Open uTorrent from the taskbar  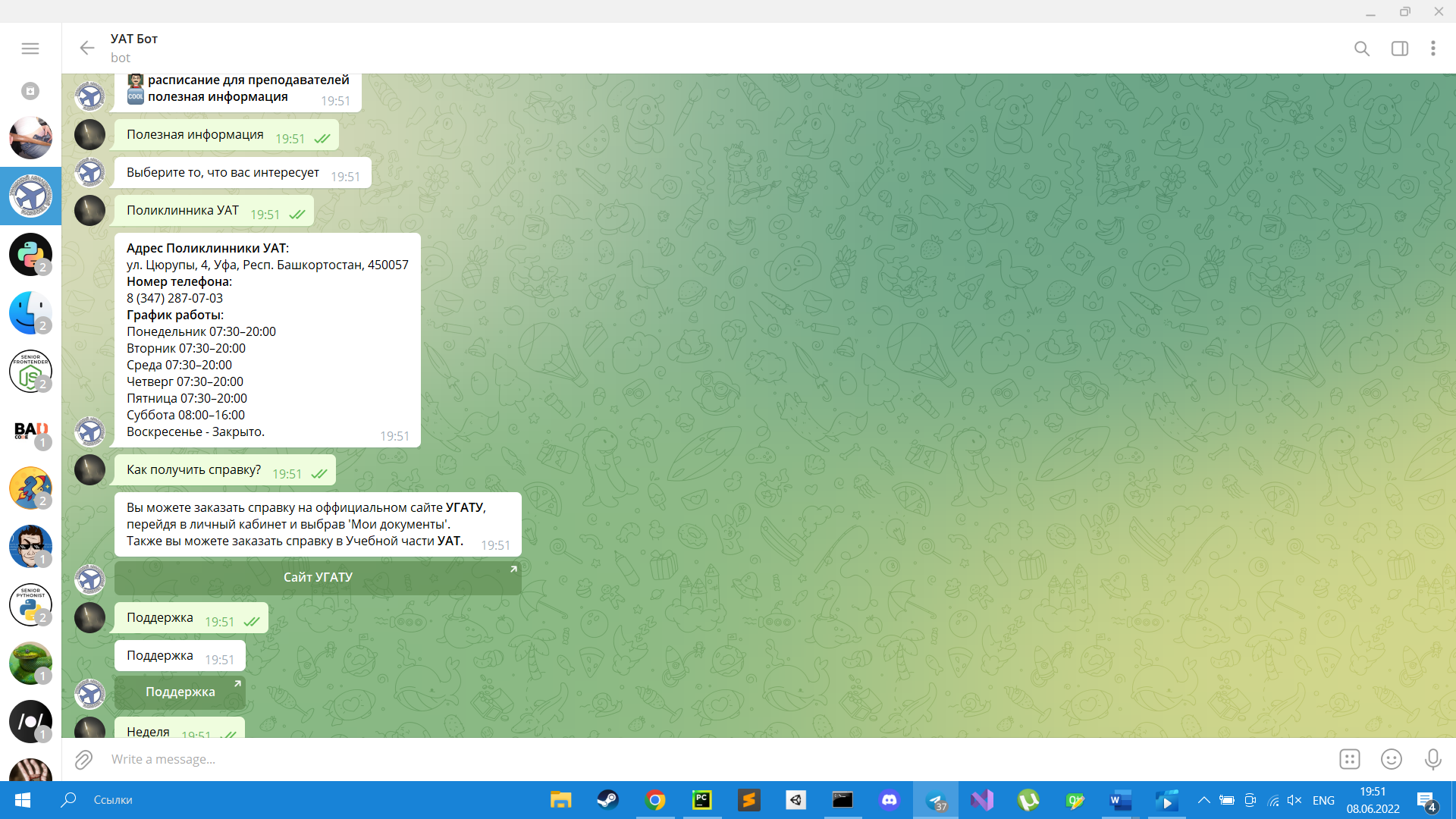coord(1029,800)
